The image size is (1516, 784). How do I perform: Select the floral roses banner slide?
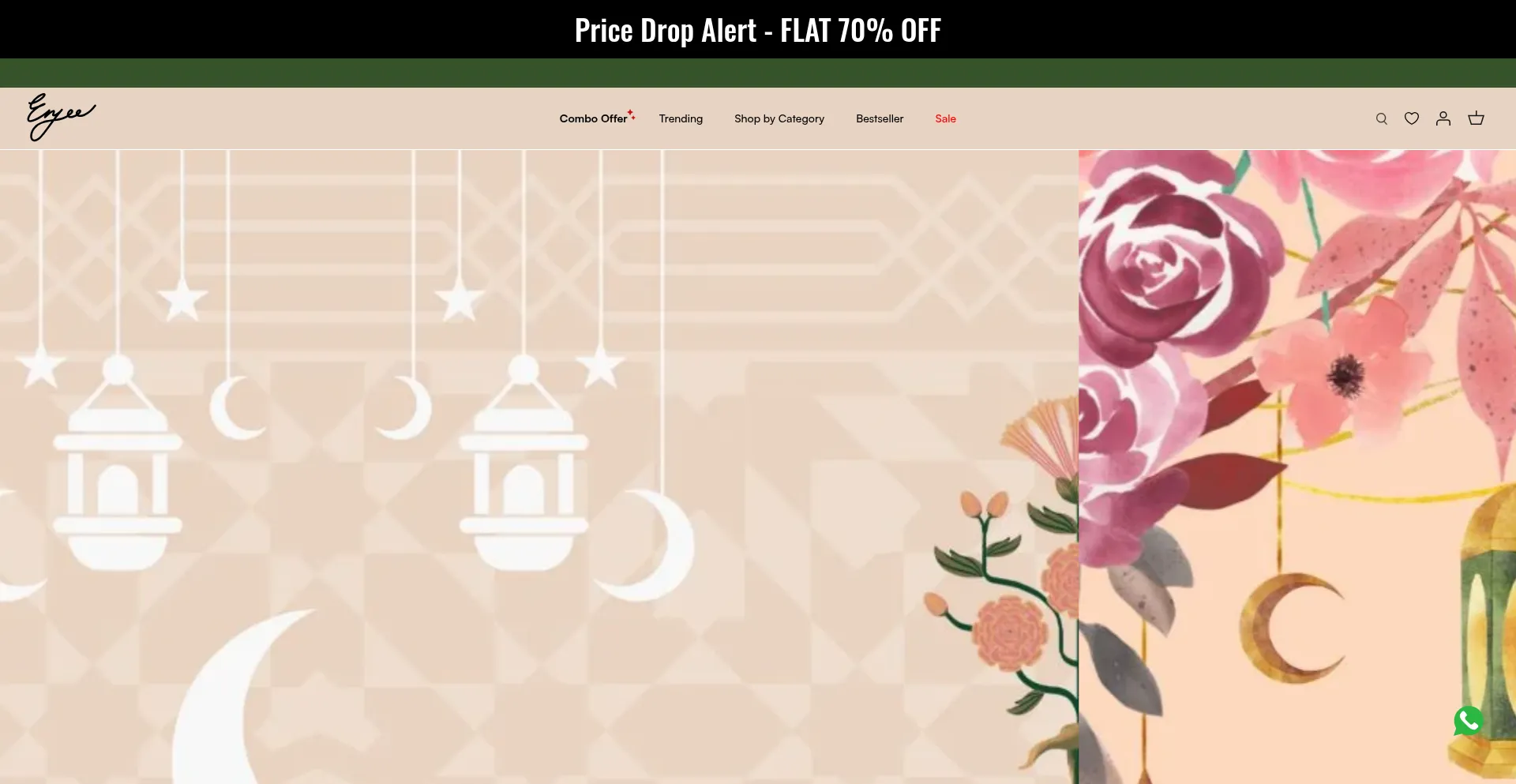(1297, 467)
